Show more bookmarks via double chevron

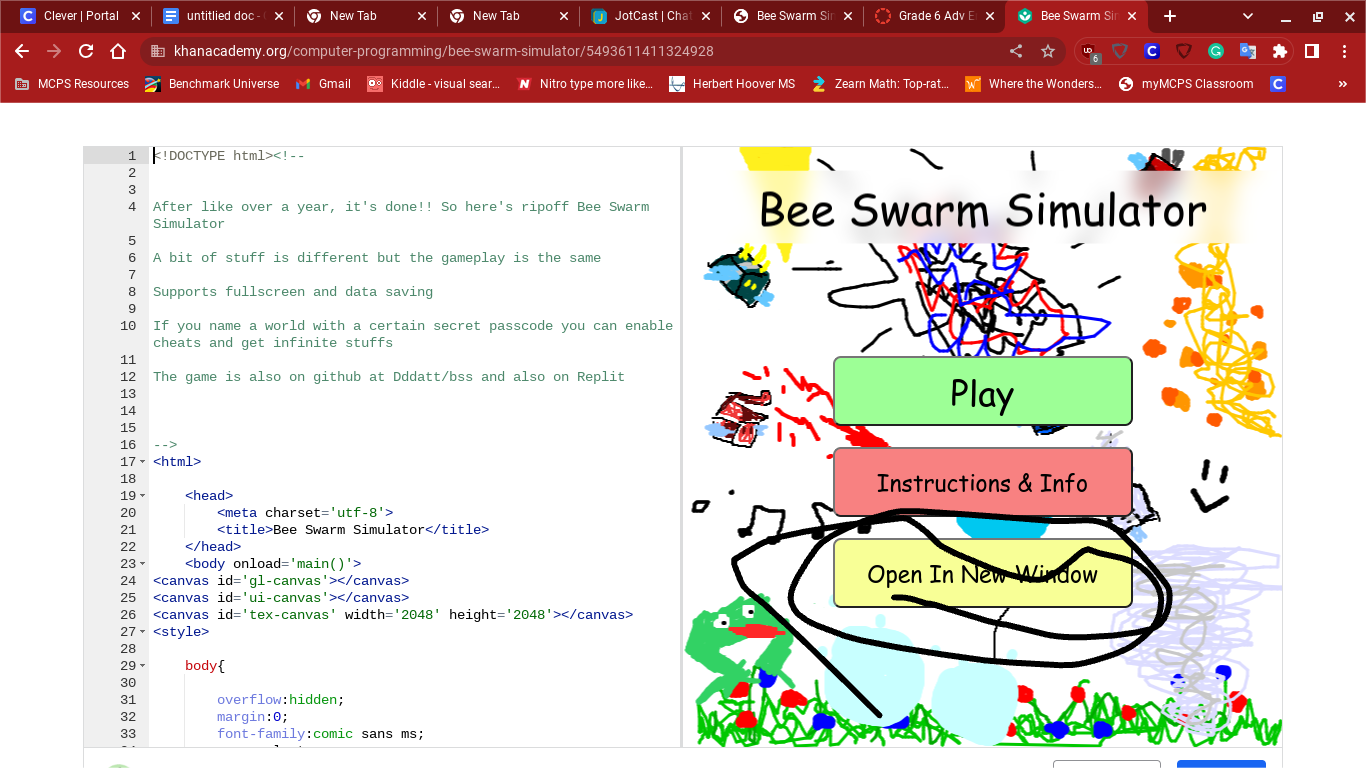[x=1343, y=84]
